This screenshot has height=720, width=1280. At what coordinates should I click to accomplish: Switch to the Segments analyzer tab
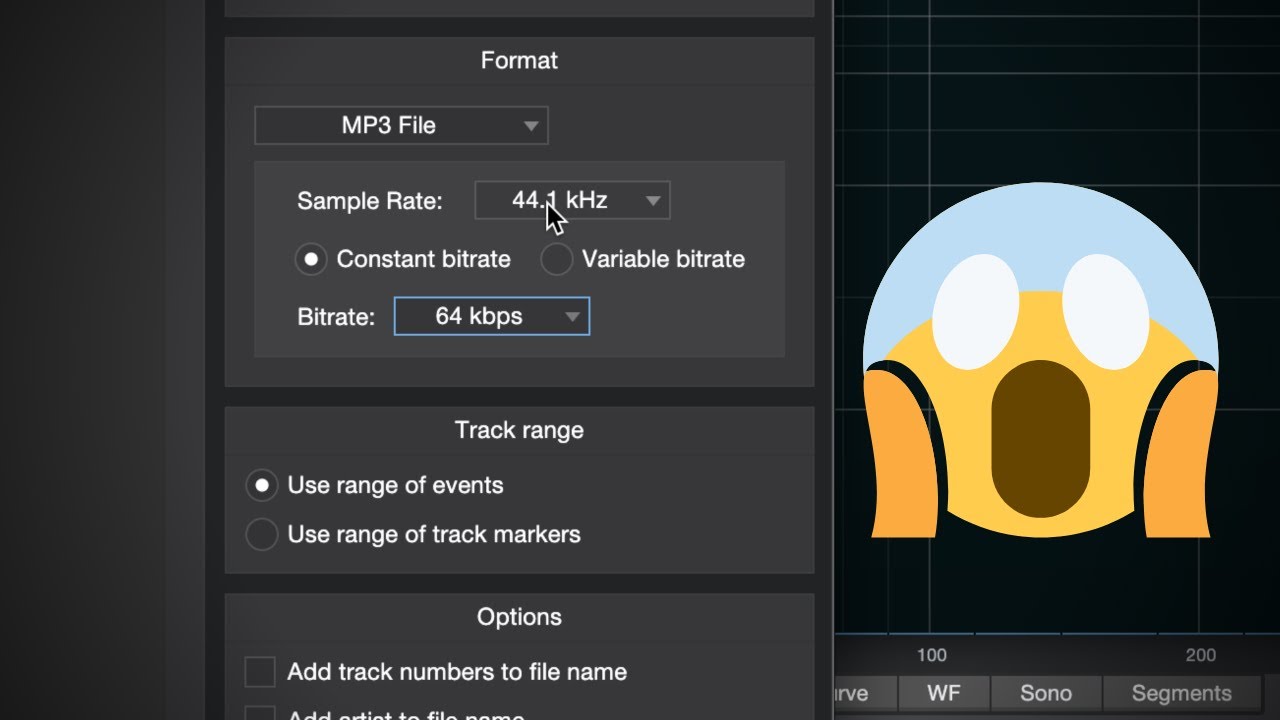point(1181,693)
